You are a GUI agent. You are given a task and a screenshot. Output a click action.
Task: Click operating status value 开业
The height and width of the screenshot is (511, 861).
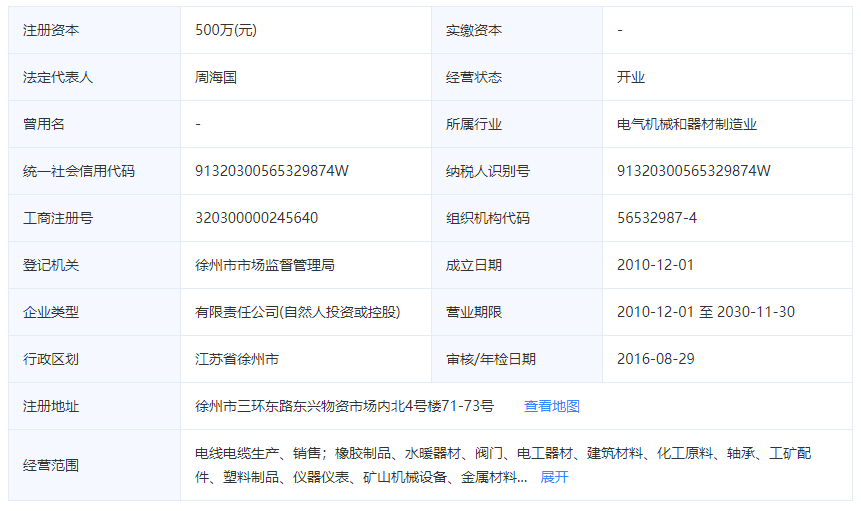631,77
